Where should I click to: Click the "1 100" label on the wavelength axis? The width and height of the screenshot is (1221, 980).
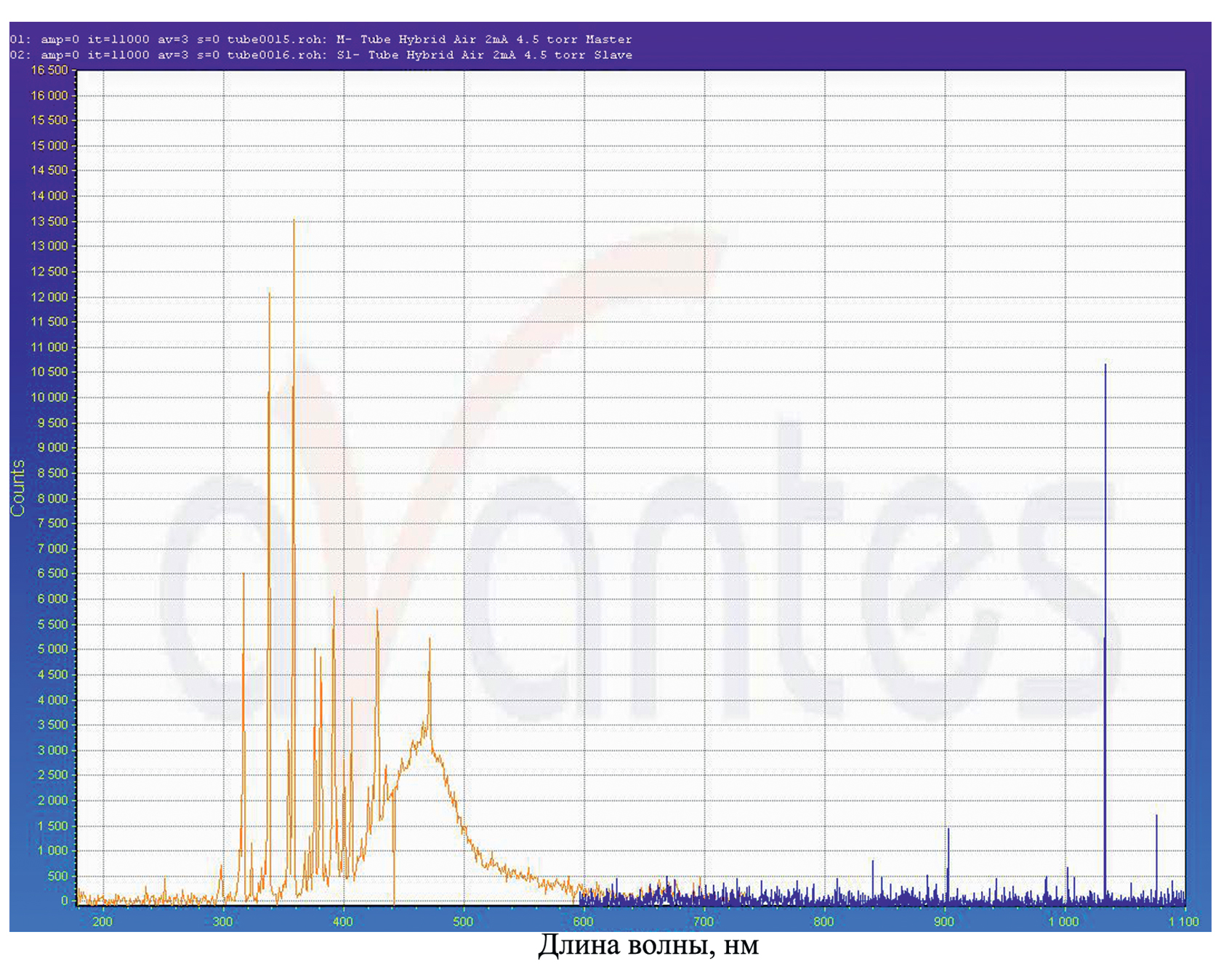coord(1183,922)
